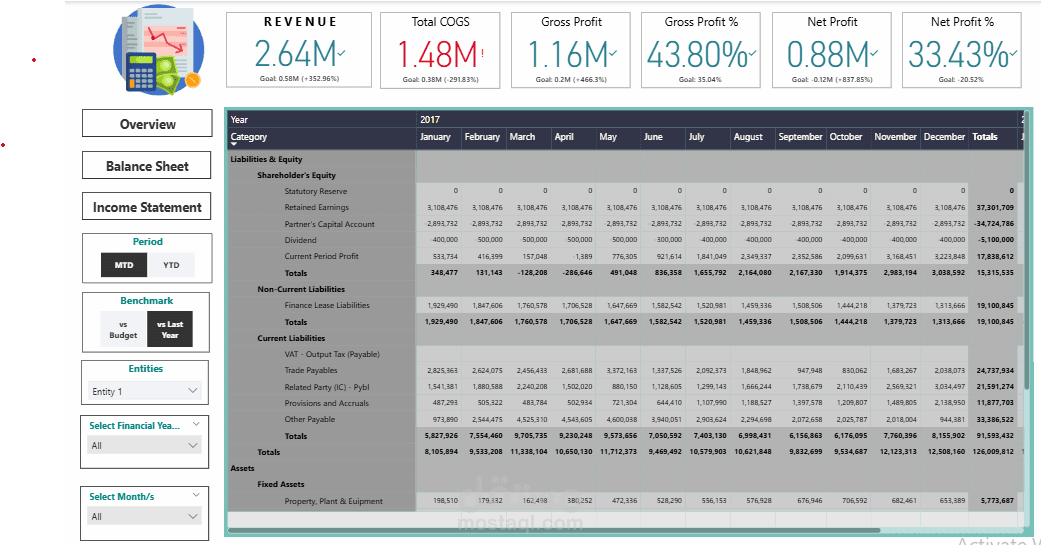Click the 2017 year header

tap(430, 119)
